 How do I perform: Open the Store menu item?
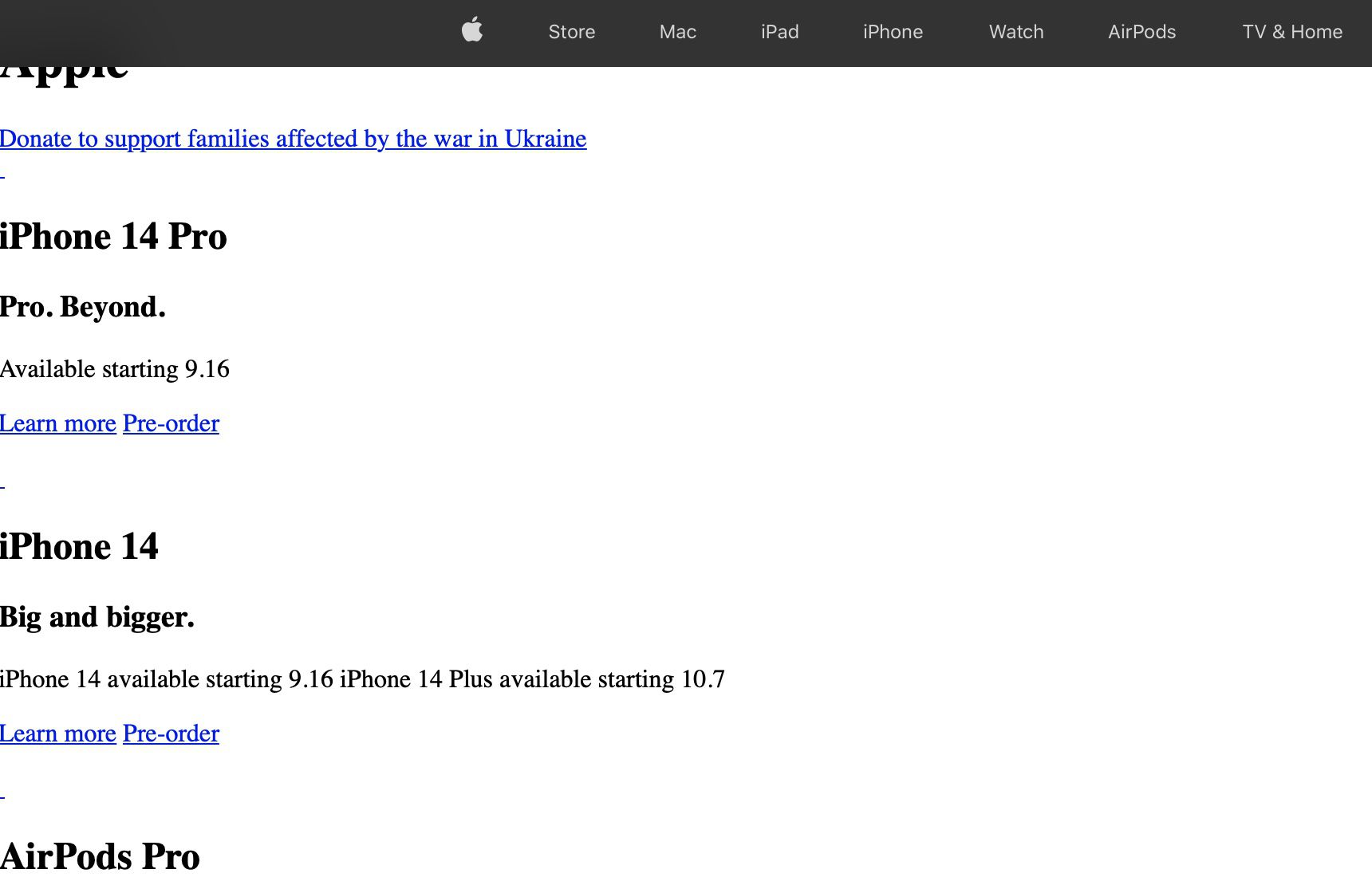[x=571, y=32]
